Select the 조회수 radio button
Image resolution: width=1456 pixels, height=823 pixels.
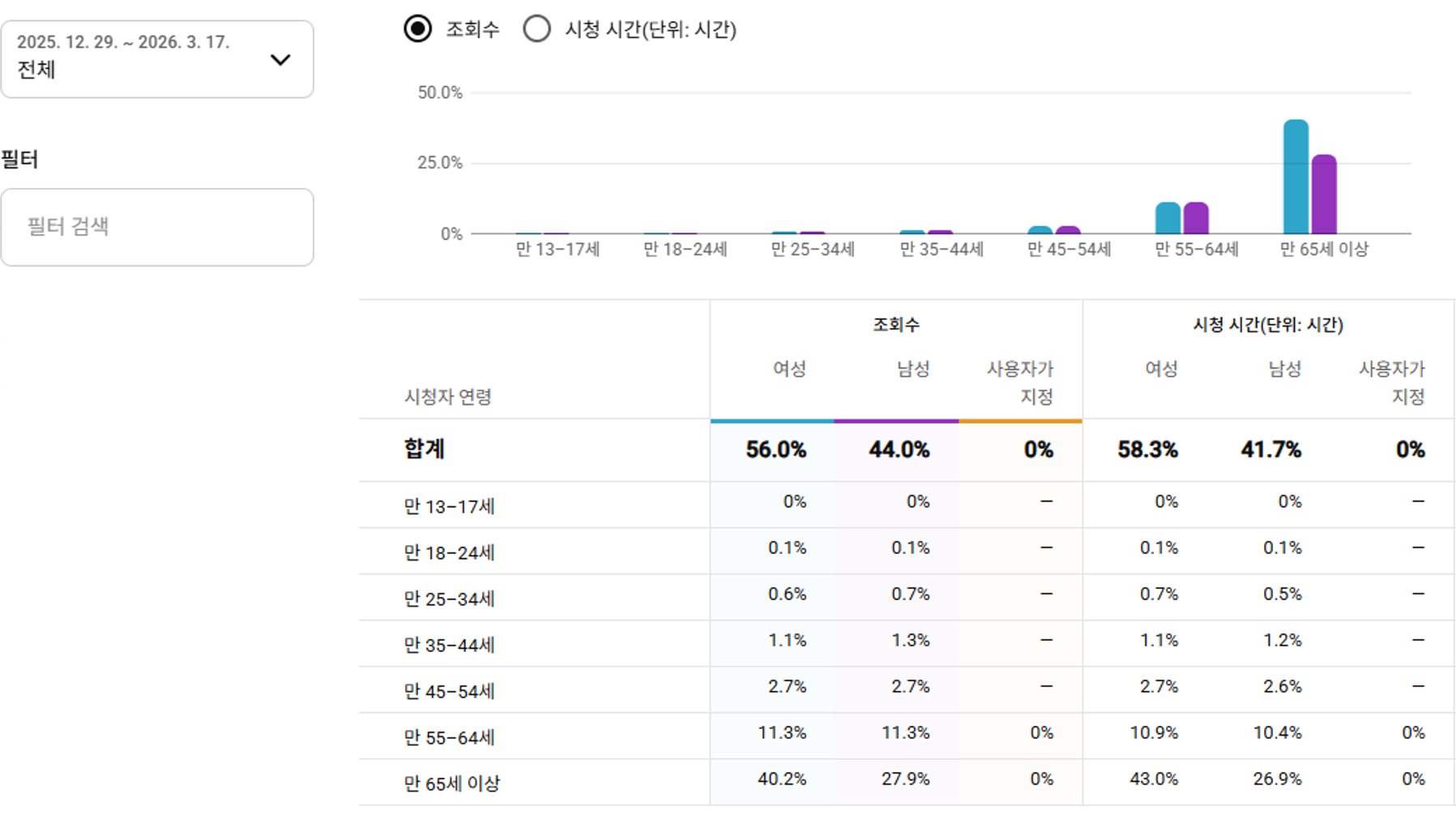pyautogui.click(x=418, y=29)
